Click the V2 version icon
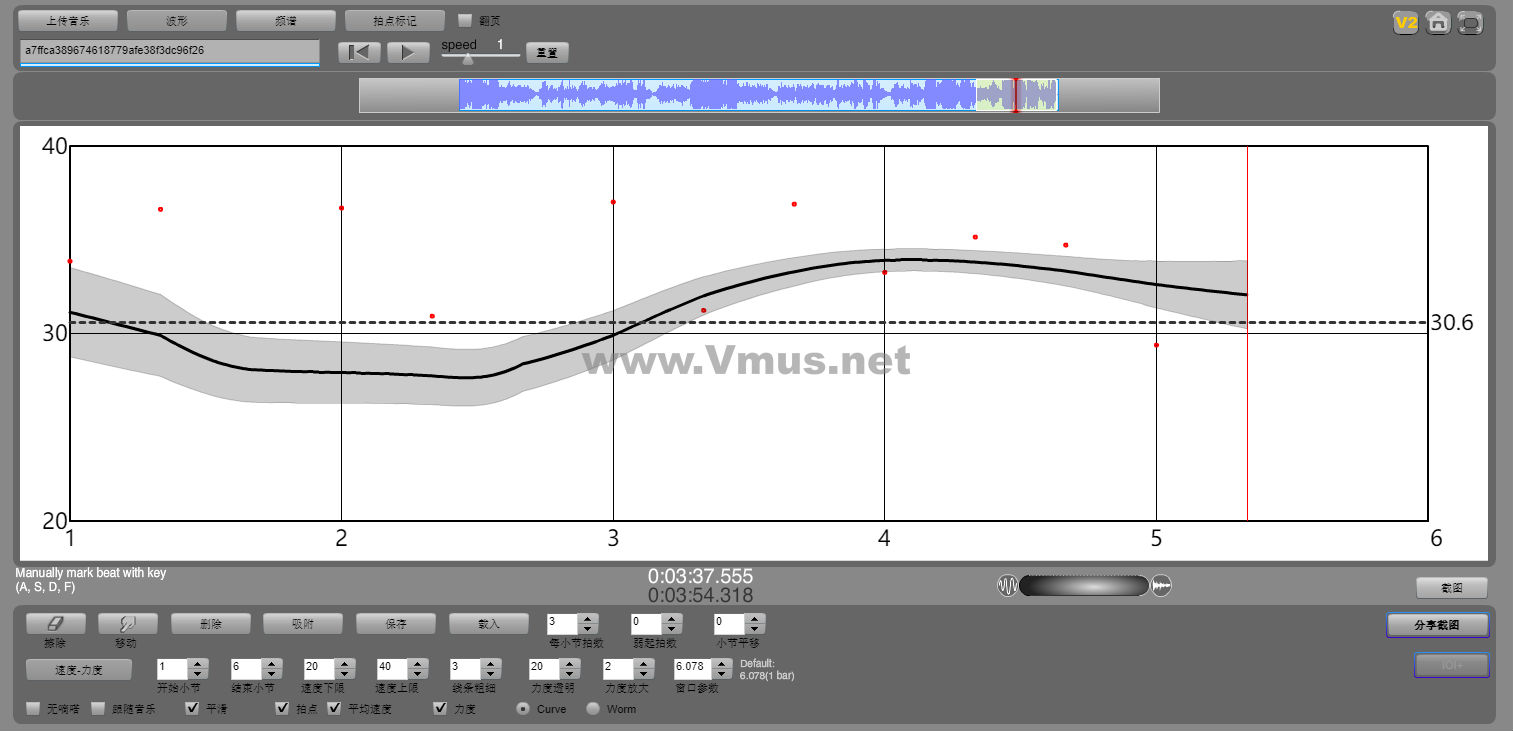Image resolution: width=1513 pixels, height=731 pixels. (1406, 23)
